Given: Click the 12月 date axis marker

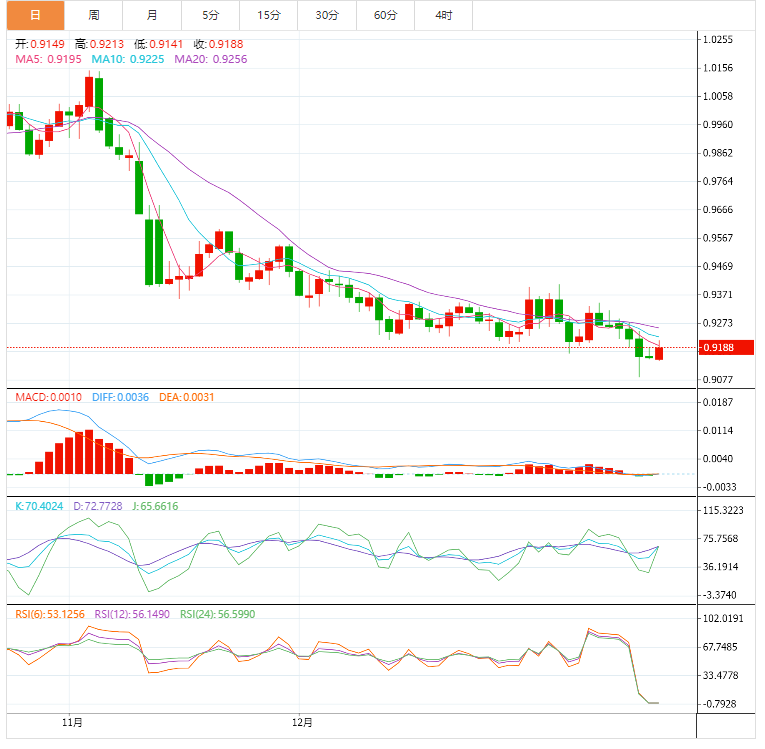Looking at the screenshot, I should pos(302,723).
